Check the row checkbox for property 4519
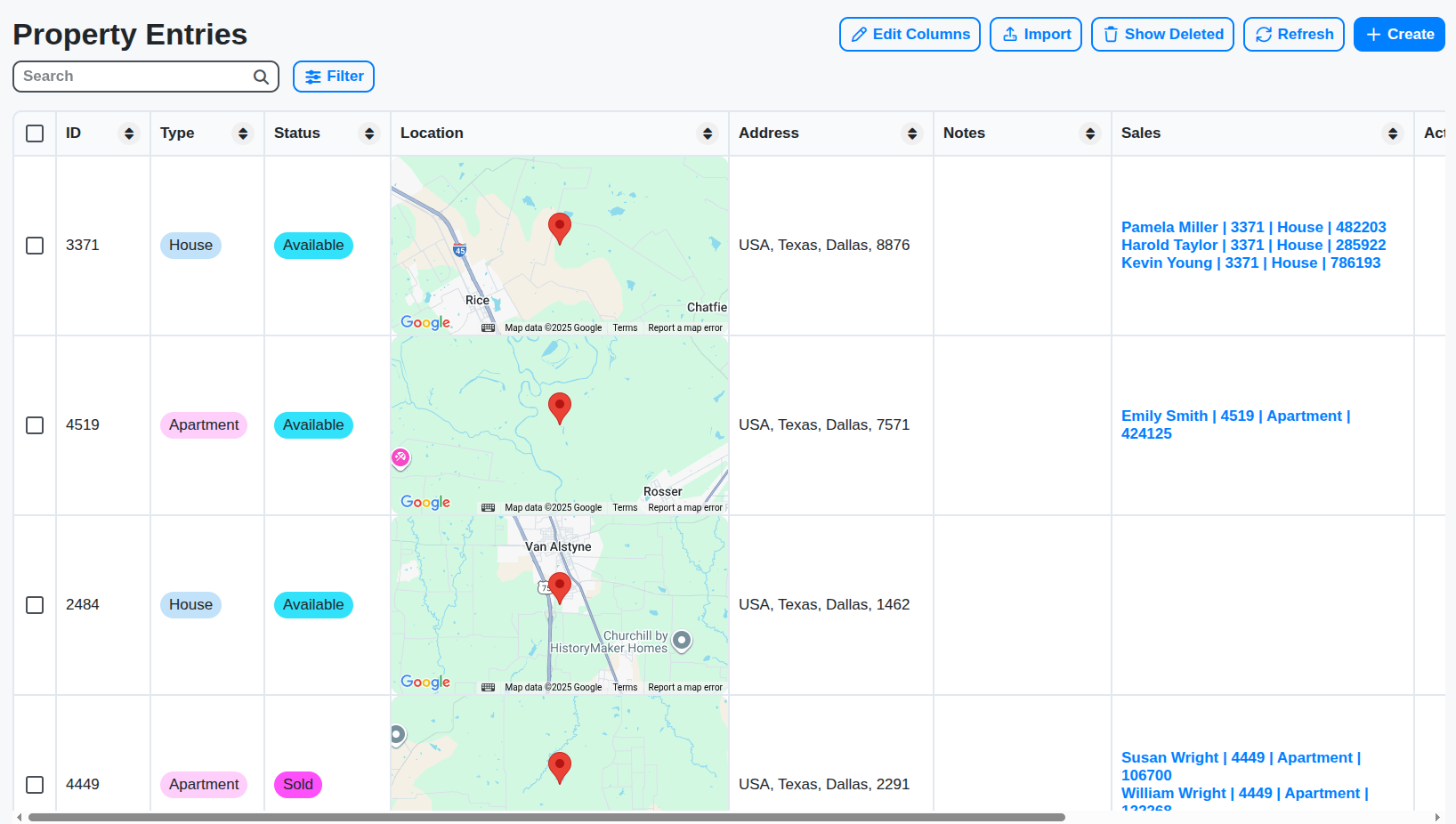This screenshot has height=824, width=1456. pos(35,425)
